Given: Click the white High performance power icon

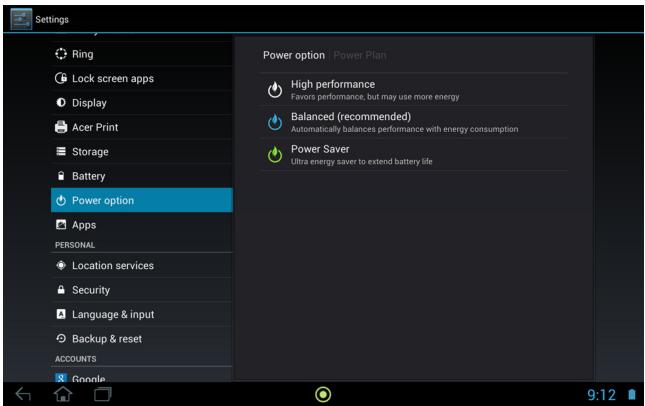Looking at the screenshot, I should (x=275, y=89).
